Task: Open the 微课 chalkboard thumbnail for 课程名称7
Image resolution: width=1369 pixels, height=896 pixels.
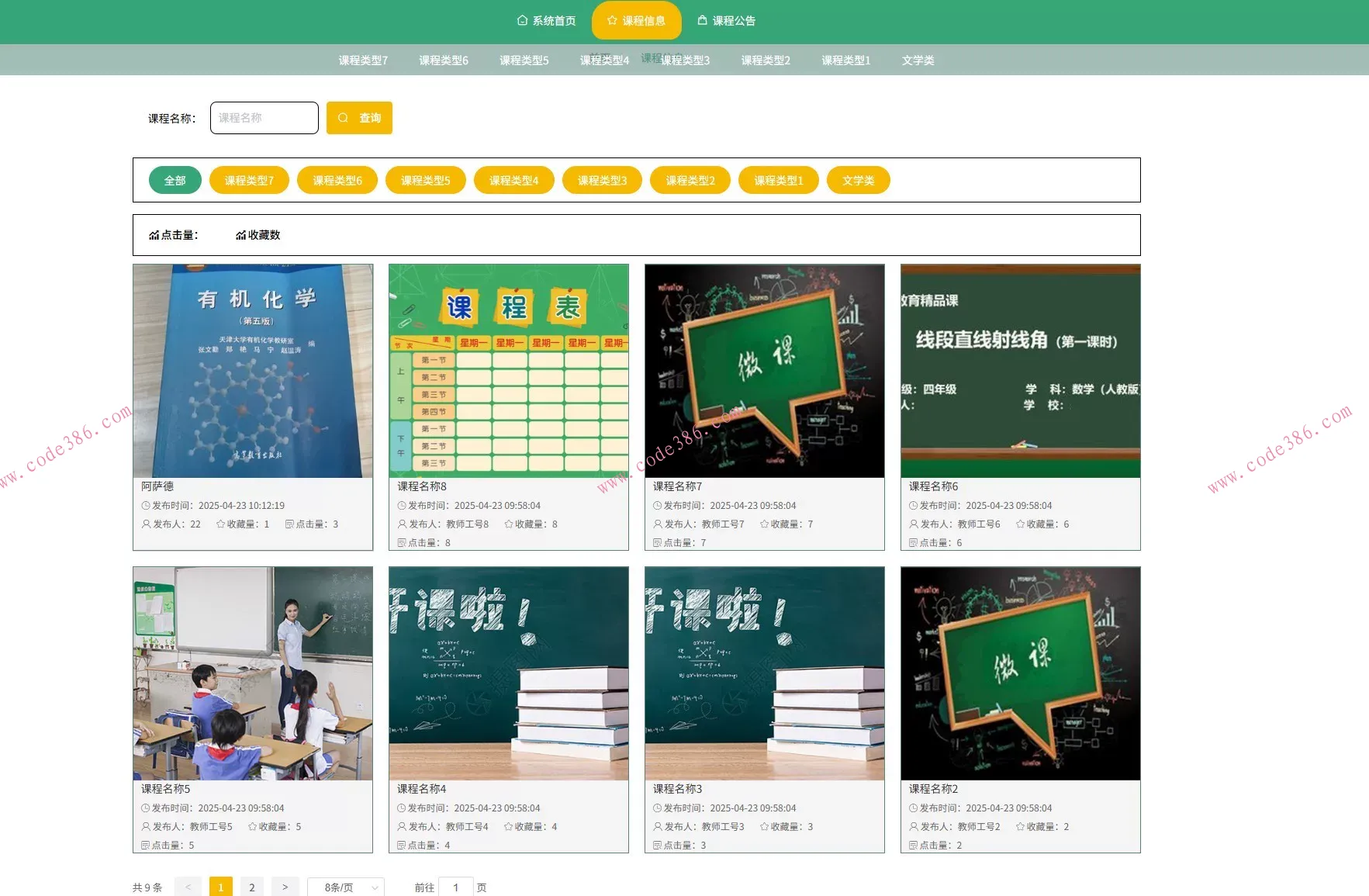Action: pyautogui.click(x=765, y=371)
